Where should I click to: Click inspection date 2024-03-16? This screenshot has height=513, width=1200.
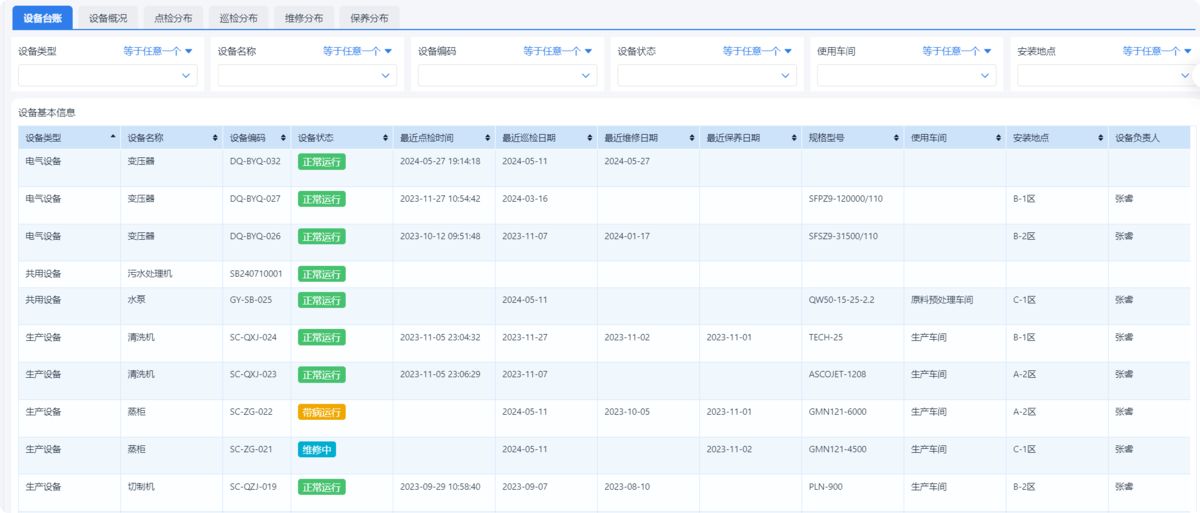pyautogui.click(x=525, y=198)
